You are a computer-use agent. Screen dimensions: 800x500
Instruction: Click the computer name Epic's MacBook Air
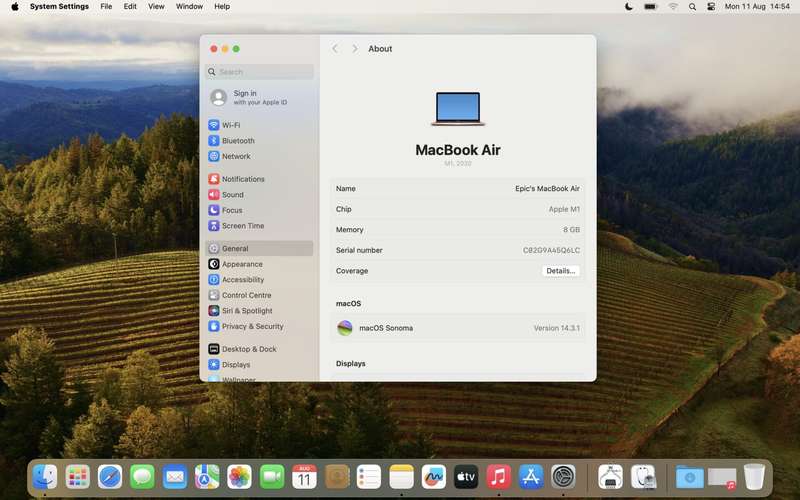(547, 188)
